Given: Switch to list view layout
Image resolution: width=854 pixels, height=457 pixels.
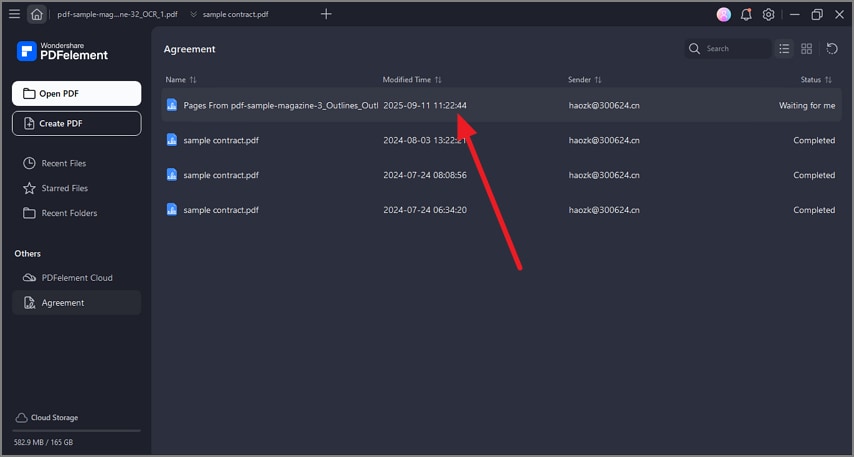Looking at the screenshot, I should 785,48.
